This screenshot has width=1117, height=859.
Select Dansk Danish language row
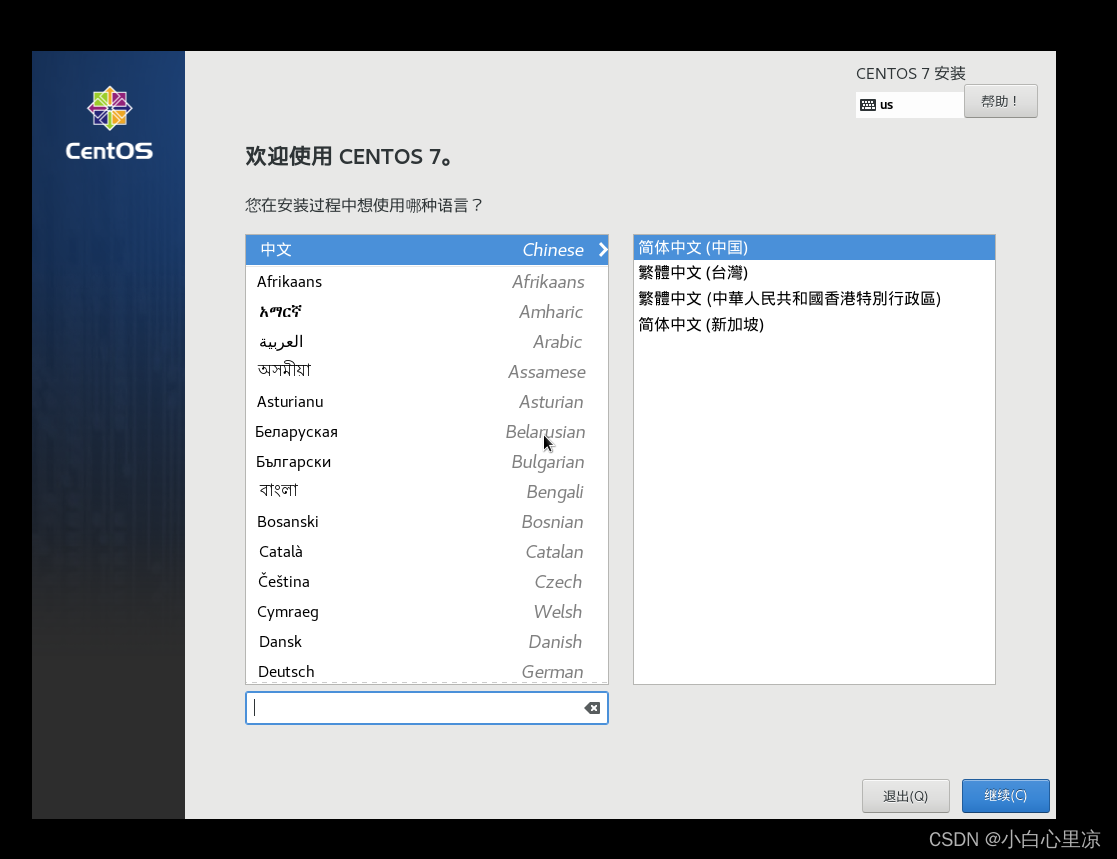coord(427,641)
